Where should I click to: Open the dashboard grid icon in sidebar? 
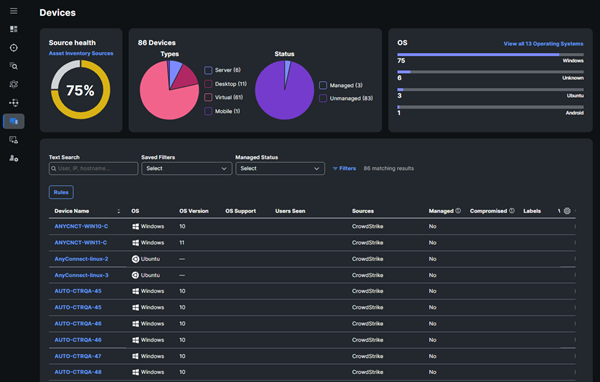14,29
